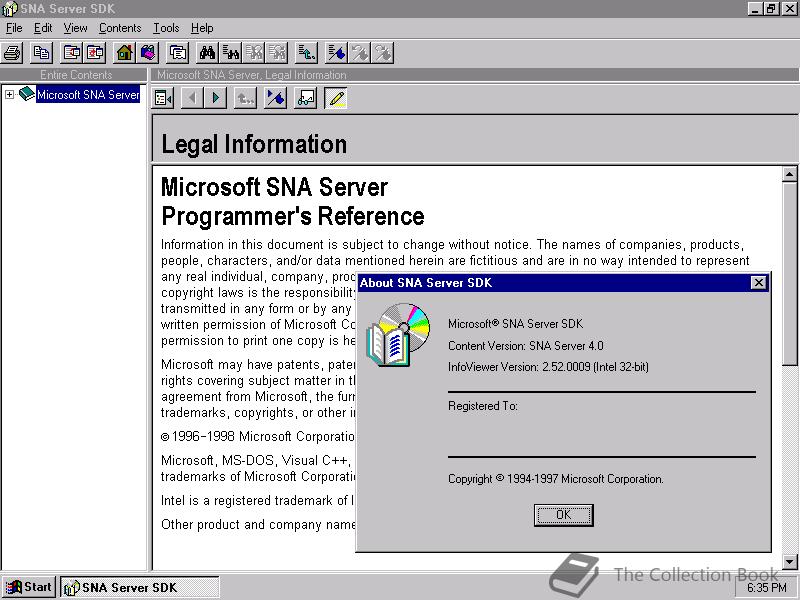
Task: Expand the Microsoft SNA Server tree node
Action: coord(9,94)
